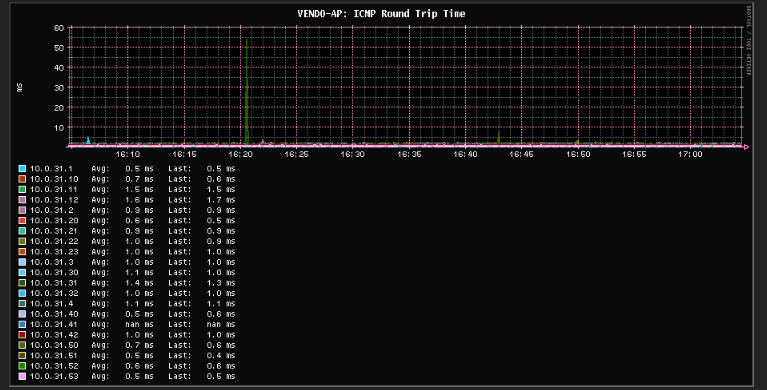Click the red swatch next to 10.0.31.20
This screenshot has height=390, width=767.
(x=22, y=221)
